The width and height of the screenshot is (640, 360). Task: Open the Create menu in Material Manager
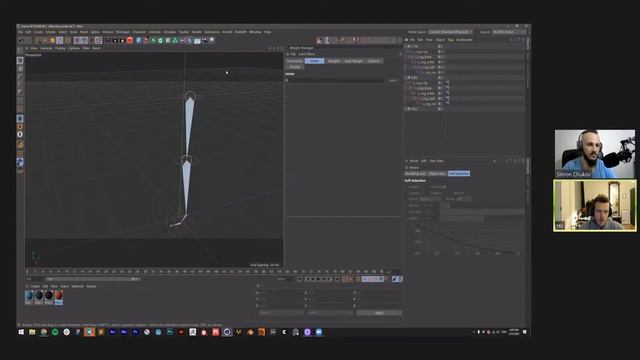pos(35,286)
